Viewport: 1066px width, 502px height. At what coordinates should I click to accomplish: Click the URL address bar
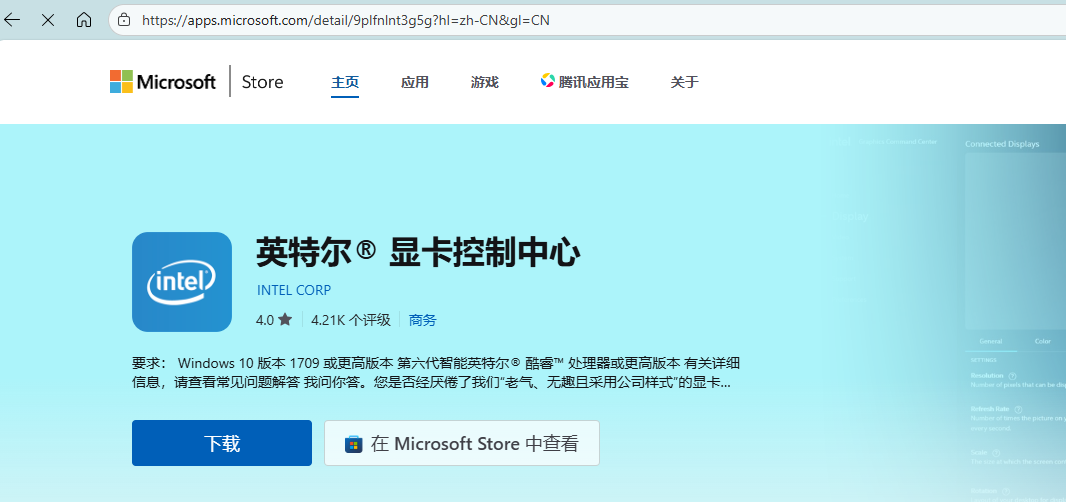587,20
